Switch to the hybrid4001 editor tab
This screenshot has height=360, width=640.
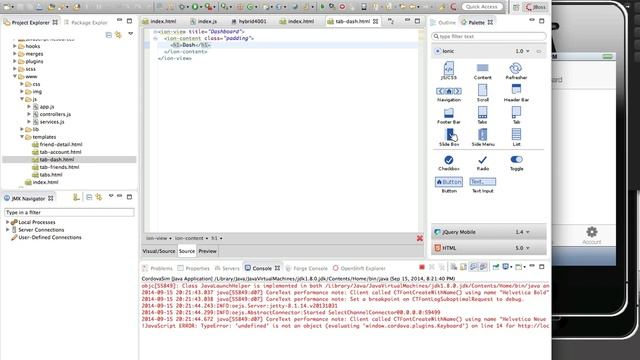tap(248, 21)
